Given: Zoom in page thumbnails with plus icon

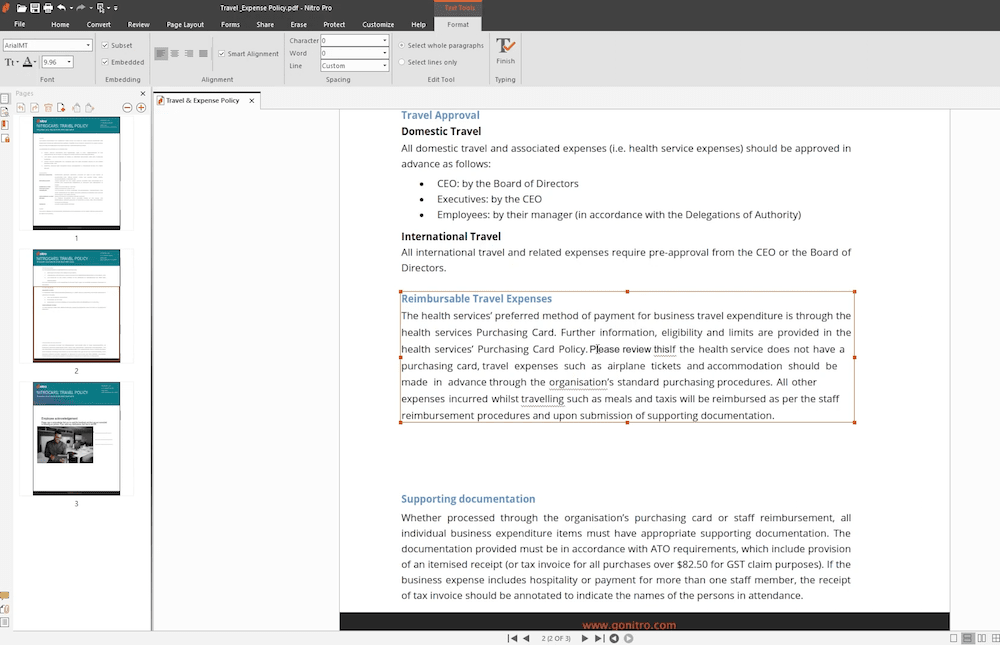Looking at the screenshot, I should (x=141, y=108).
